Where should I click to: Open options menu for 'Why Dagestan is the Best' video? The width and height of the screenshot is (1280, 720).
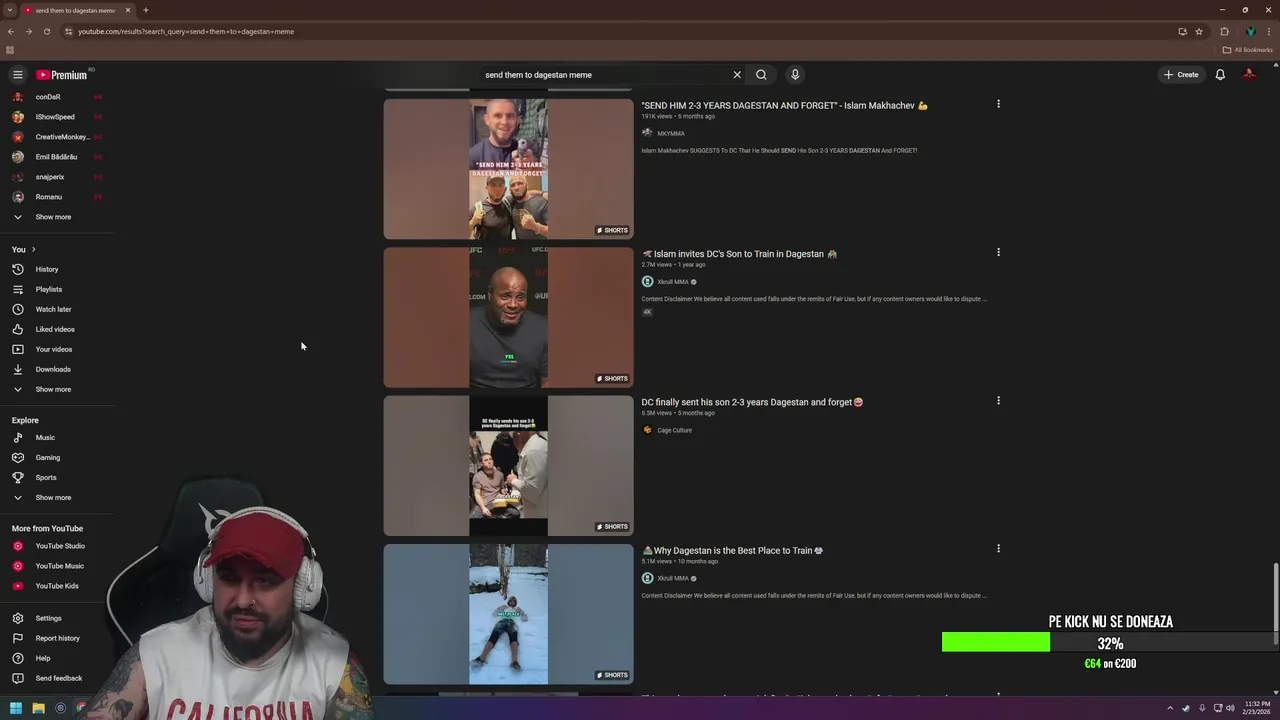pos(998,548)
